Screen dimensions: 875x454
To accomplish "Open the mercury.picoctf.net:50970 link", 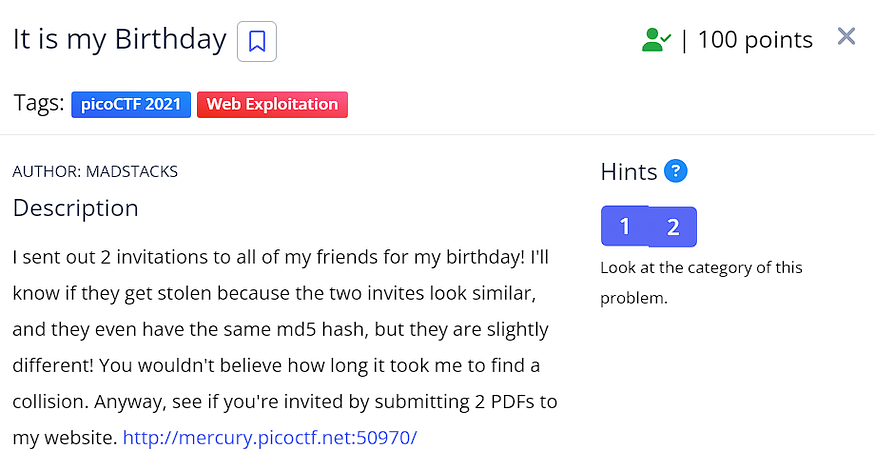I will point(269,437).
